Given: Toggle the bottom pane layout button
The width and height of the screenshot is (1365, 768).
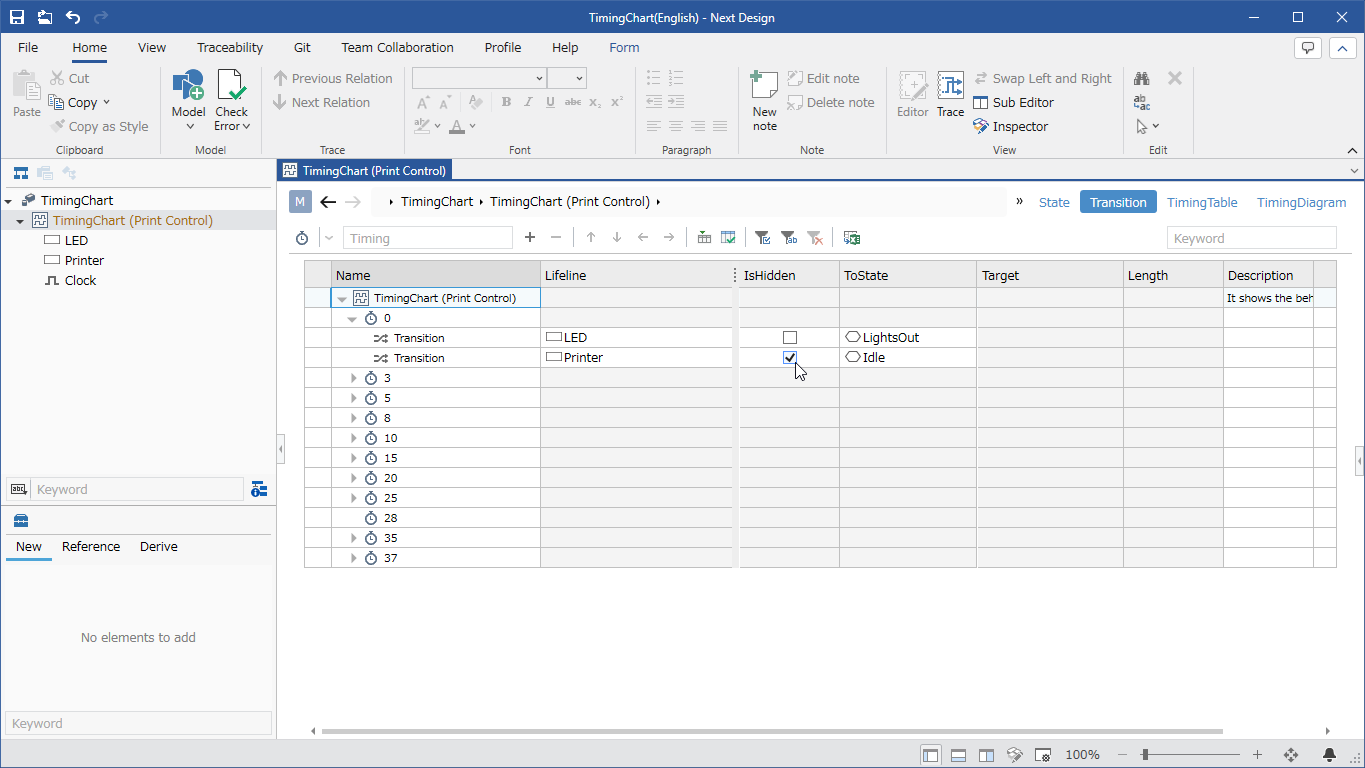Looking at the screenshot, I should 959,755.
